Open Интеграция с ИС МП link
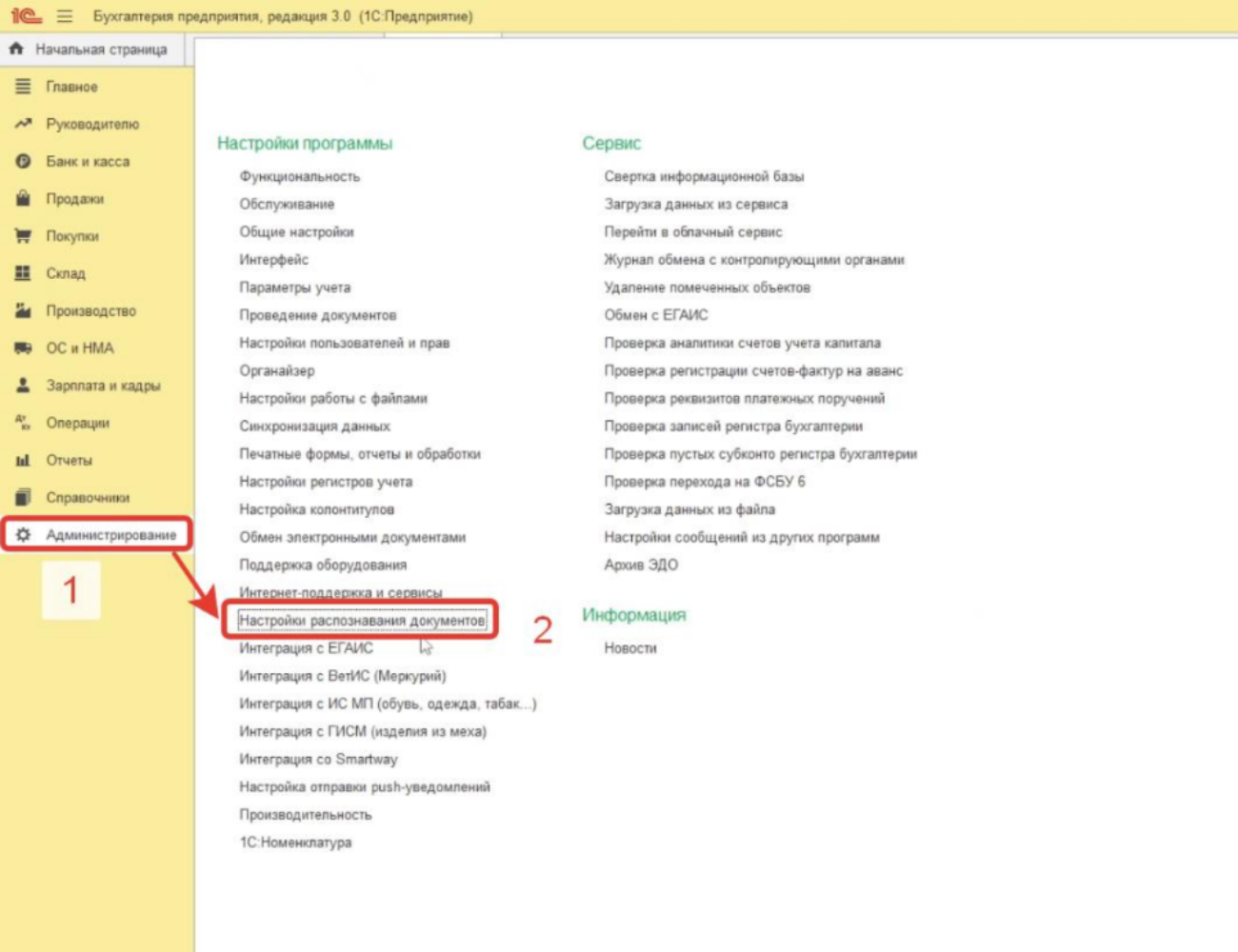 tap(388, 704)
